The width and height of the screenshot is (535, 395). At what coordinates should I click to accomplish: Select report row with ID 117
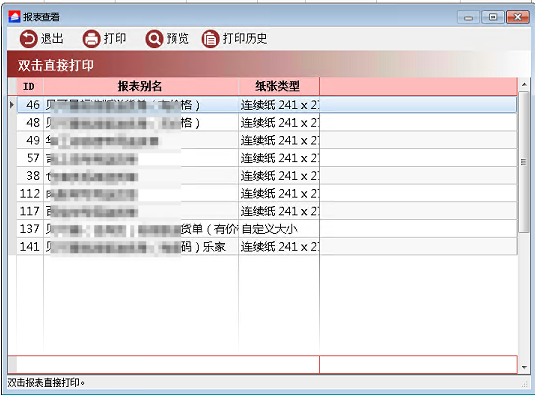tap(266, 211)
